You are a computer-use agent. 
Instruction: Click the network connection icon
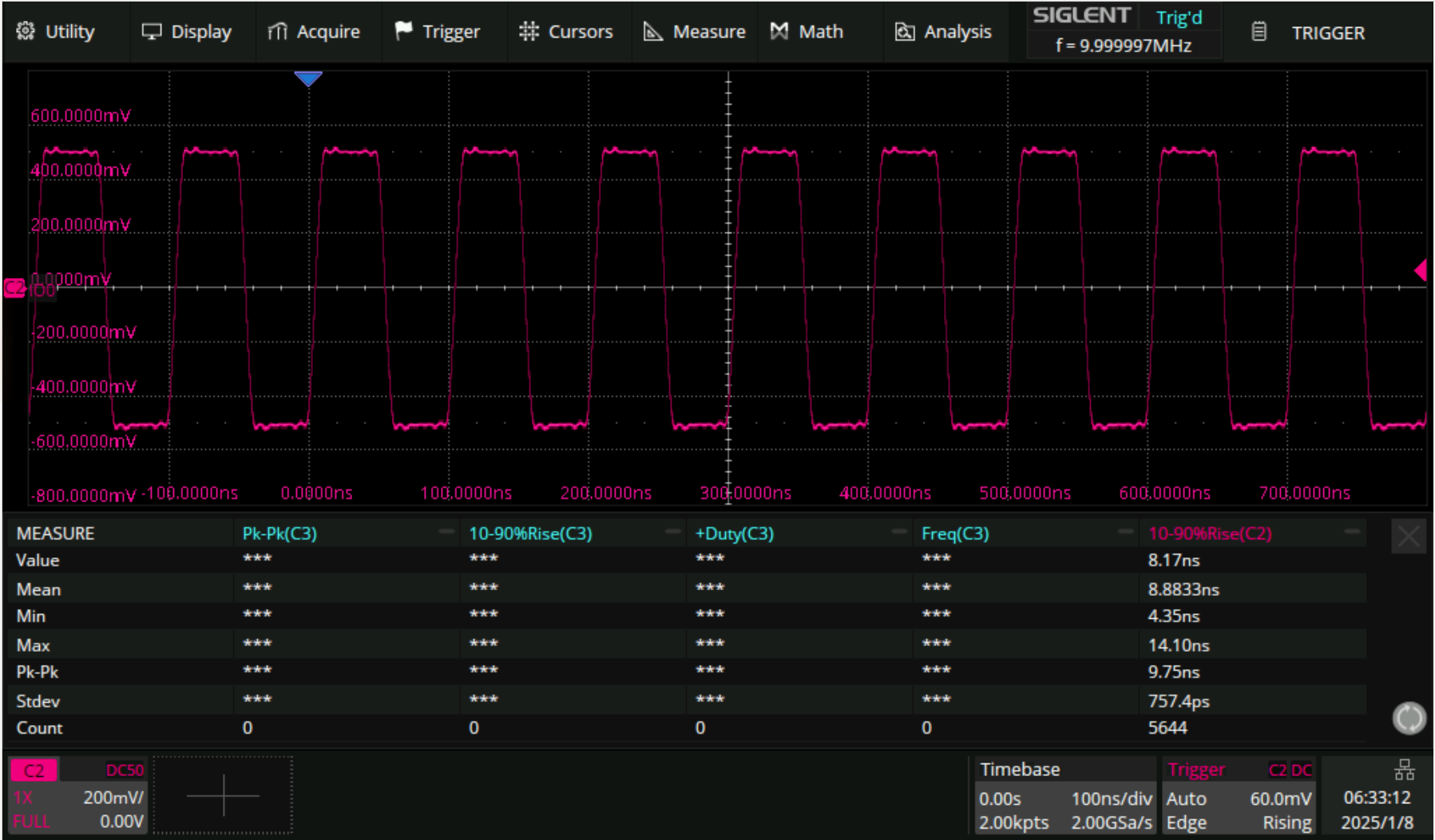pos(1404,770)
